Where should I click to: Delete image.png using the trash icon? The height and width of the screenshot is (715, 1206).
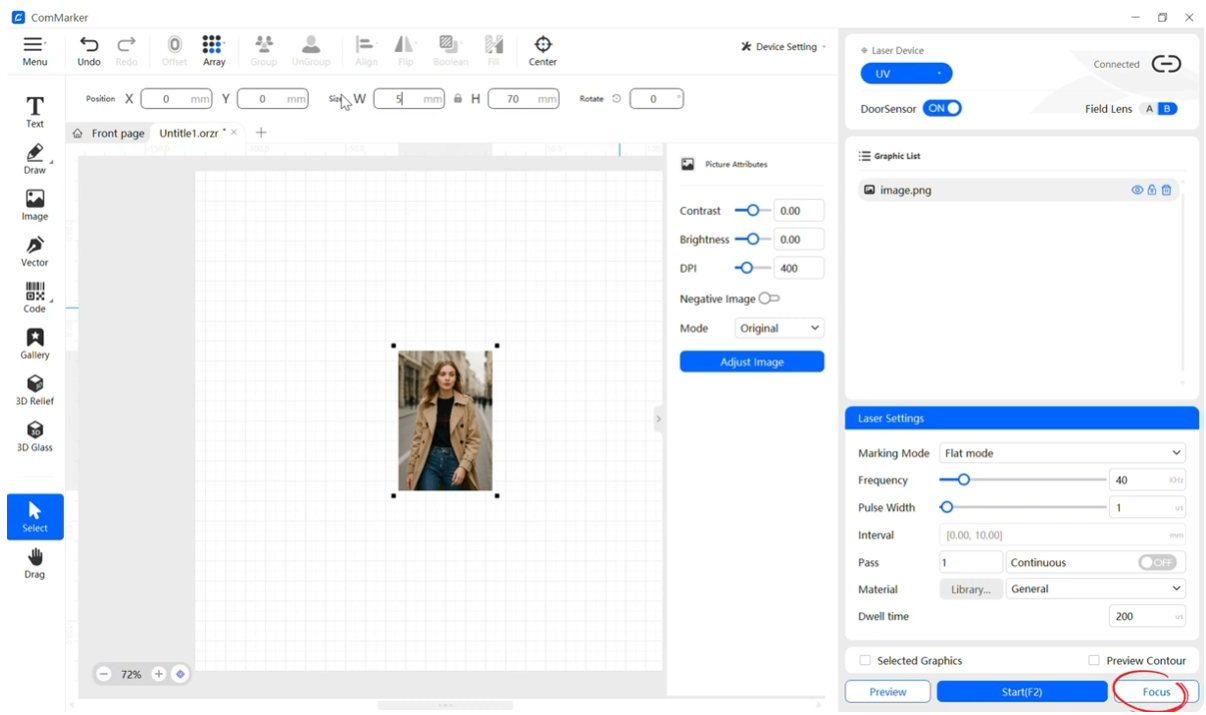click(x=1166, y=190)
